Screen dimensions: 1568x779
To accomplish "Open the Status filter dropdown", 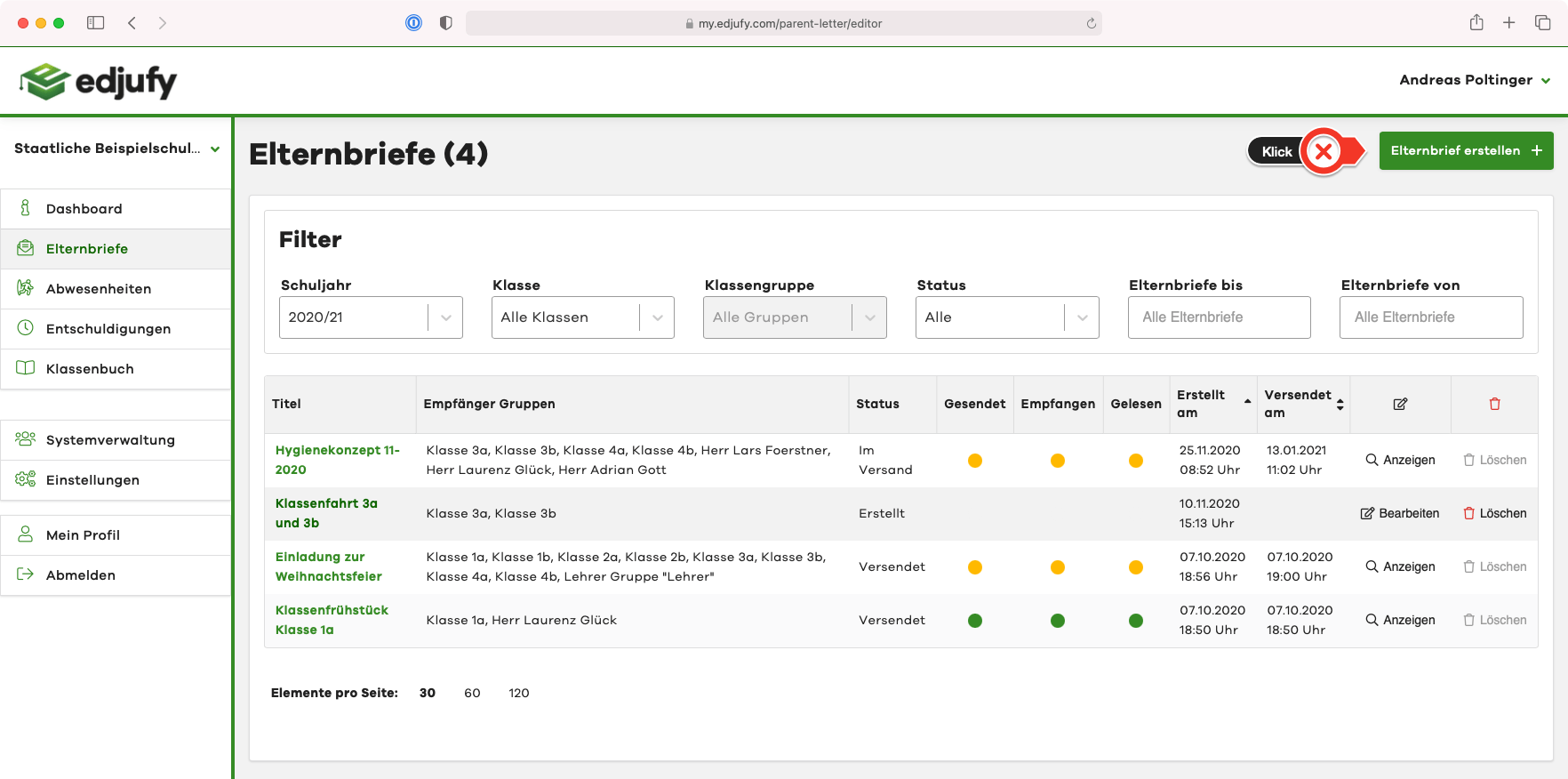I will [1006, 317].
